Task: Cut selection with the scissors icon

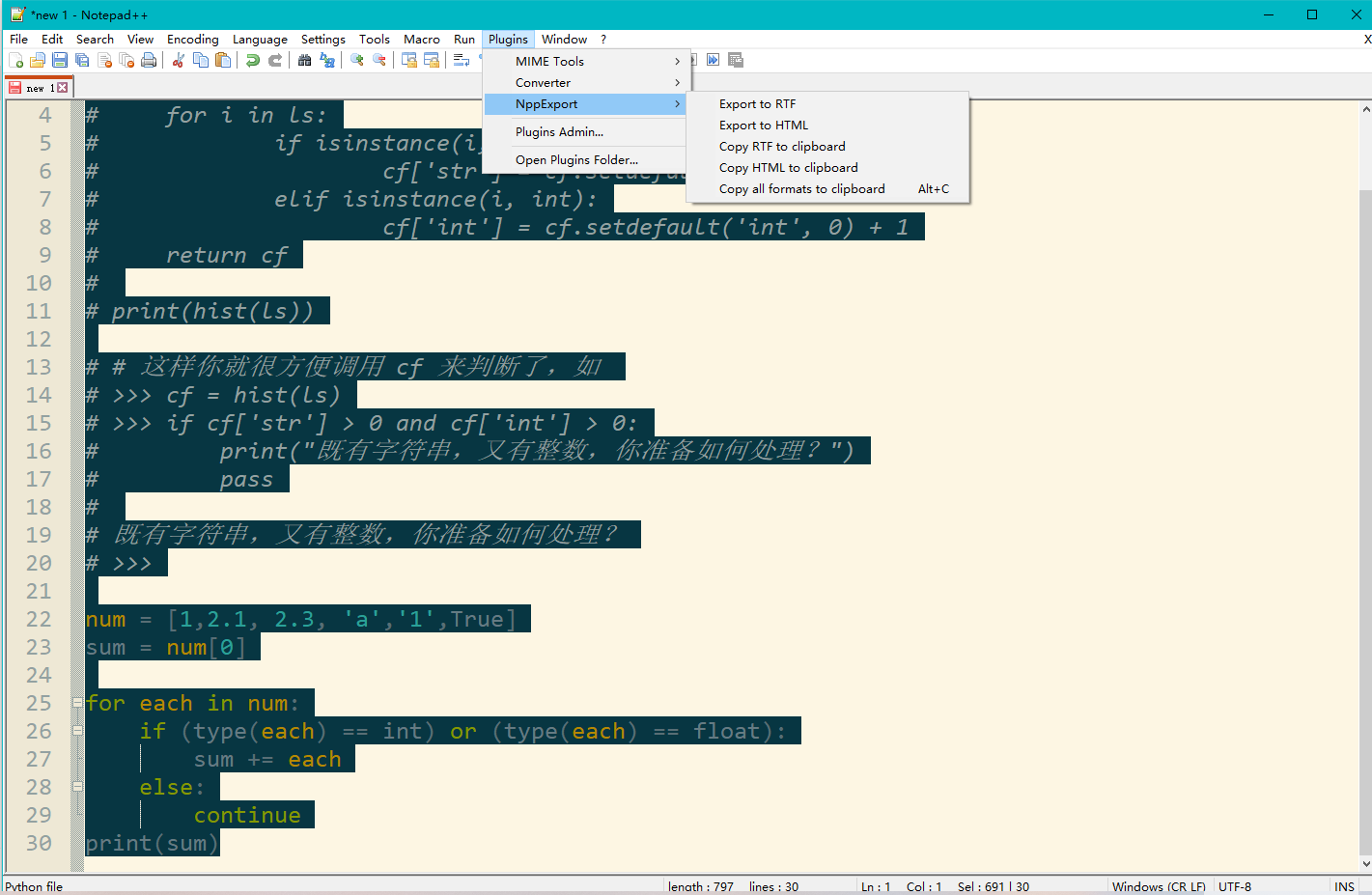Action: tap(179, 60)
